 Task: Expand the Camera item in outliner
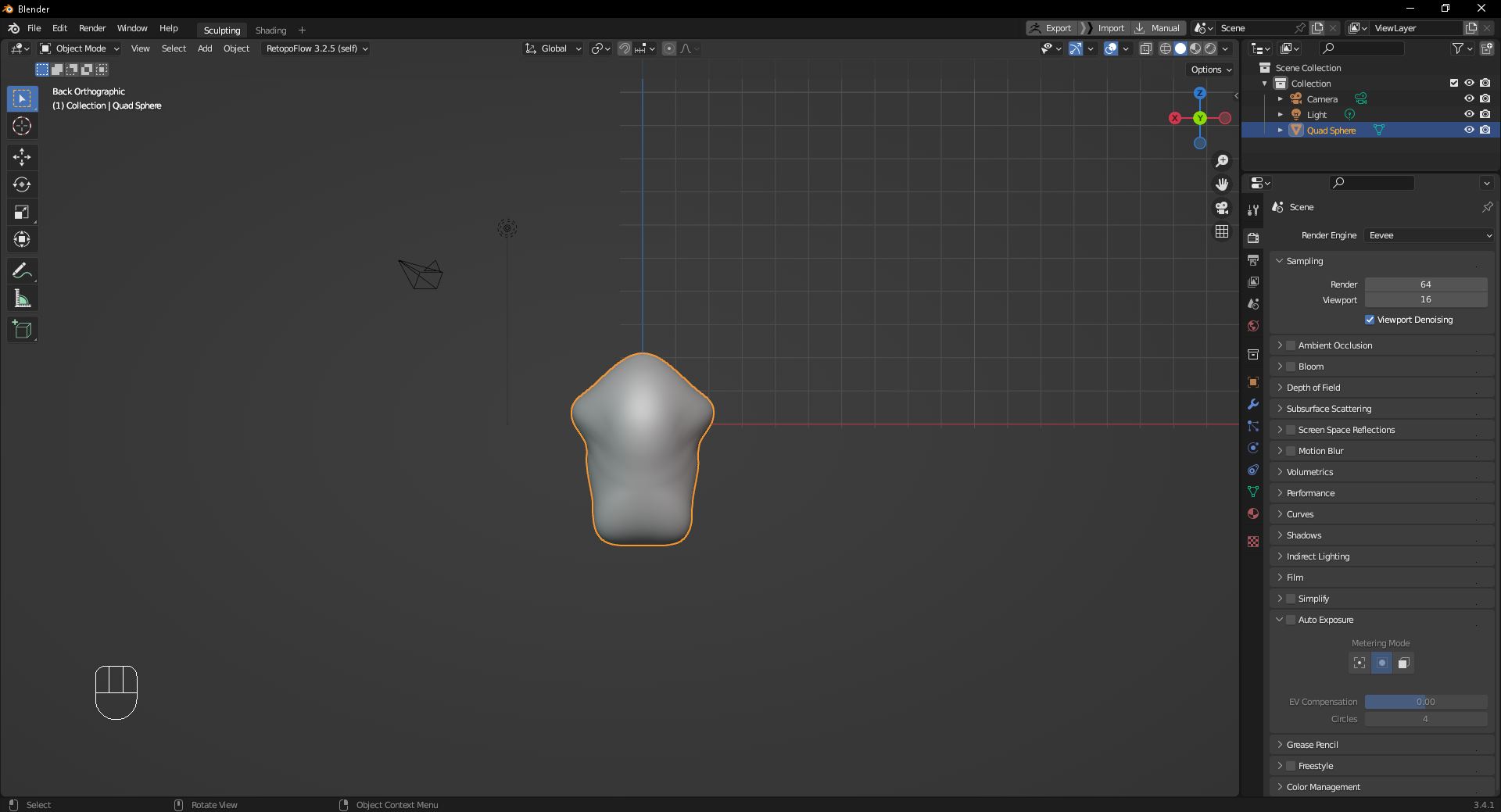tap(1281, 99)
